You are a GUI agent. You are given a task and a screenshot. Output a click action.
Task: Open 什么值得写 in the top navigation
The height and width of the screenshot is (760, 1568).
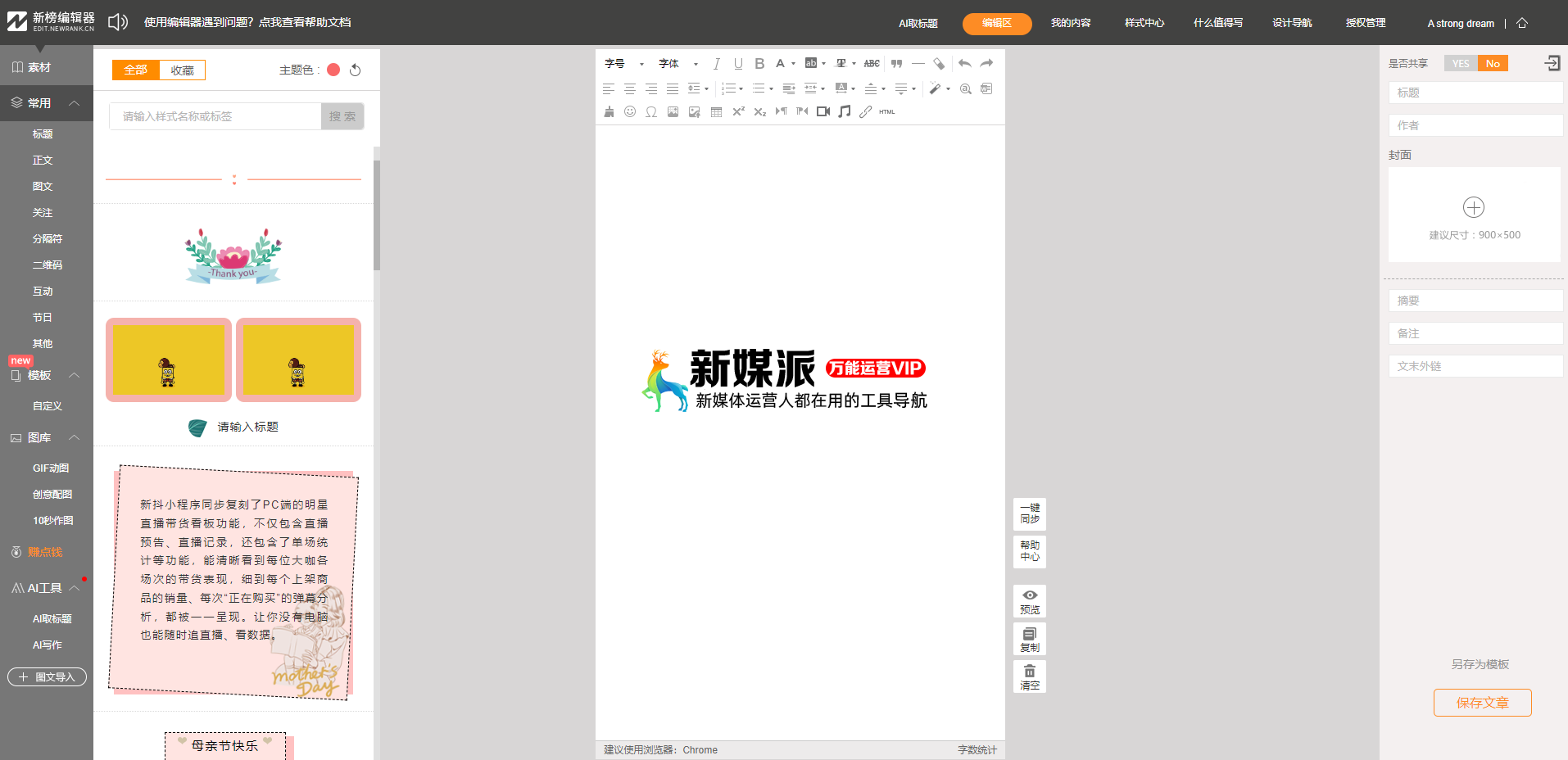coord(1218,23)
